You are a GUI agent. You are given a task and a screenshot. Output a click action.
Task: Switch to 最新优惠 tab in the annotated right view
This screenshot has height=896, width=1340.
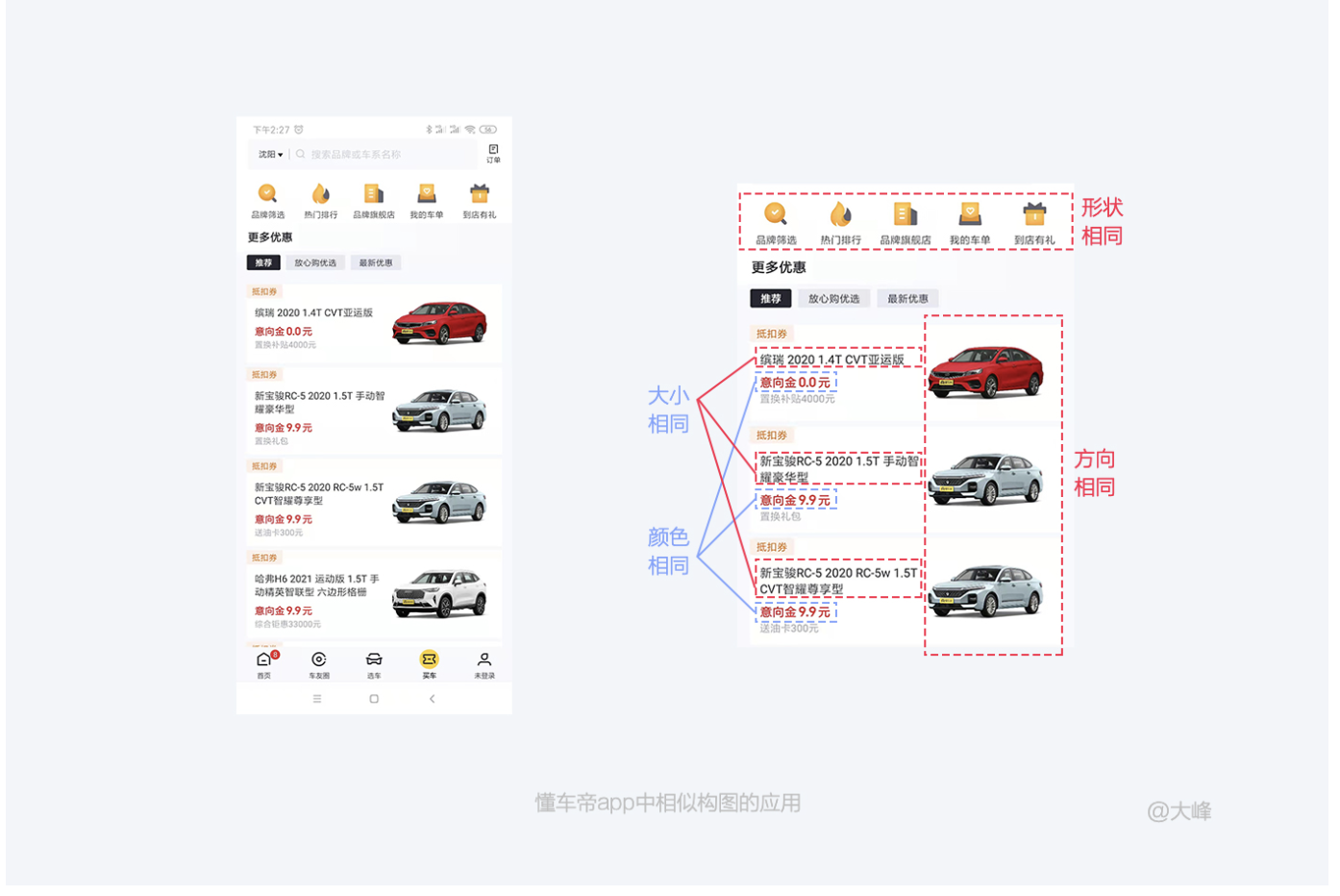907,299
